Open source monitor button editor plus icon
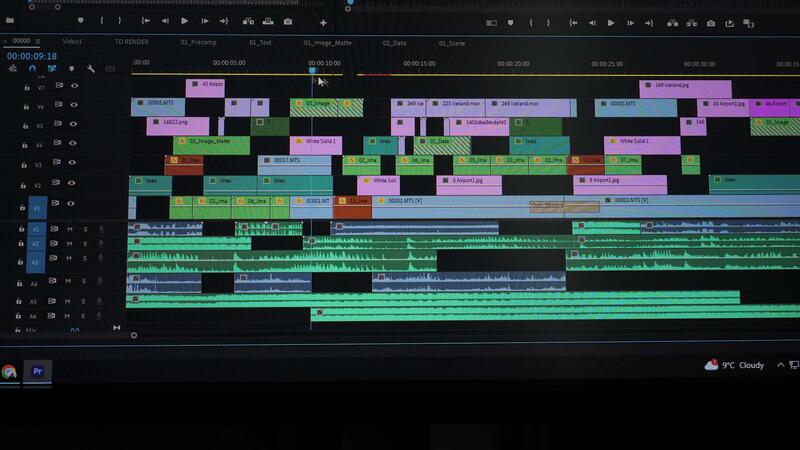This screenshot has height=450, width=800. 323,22
